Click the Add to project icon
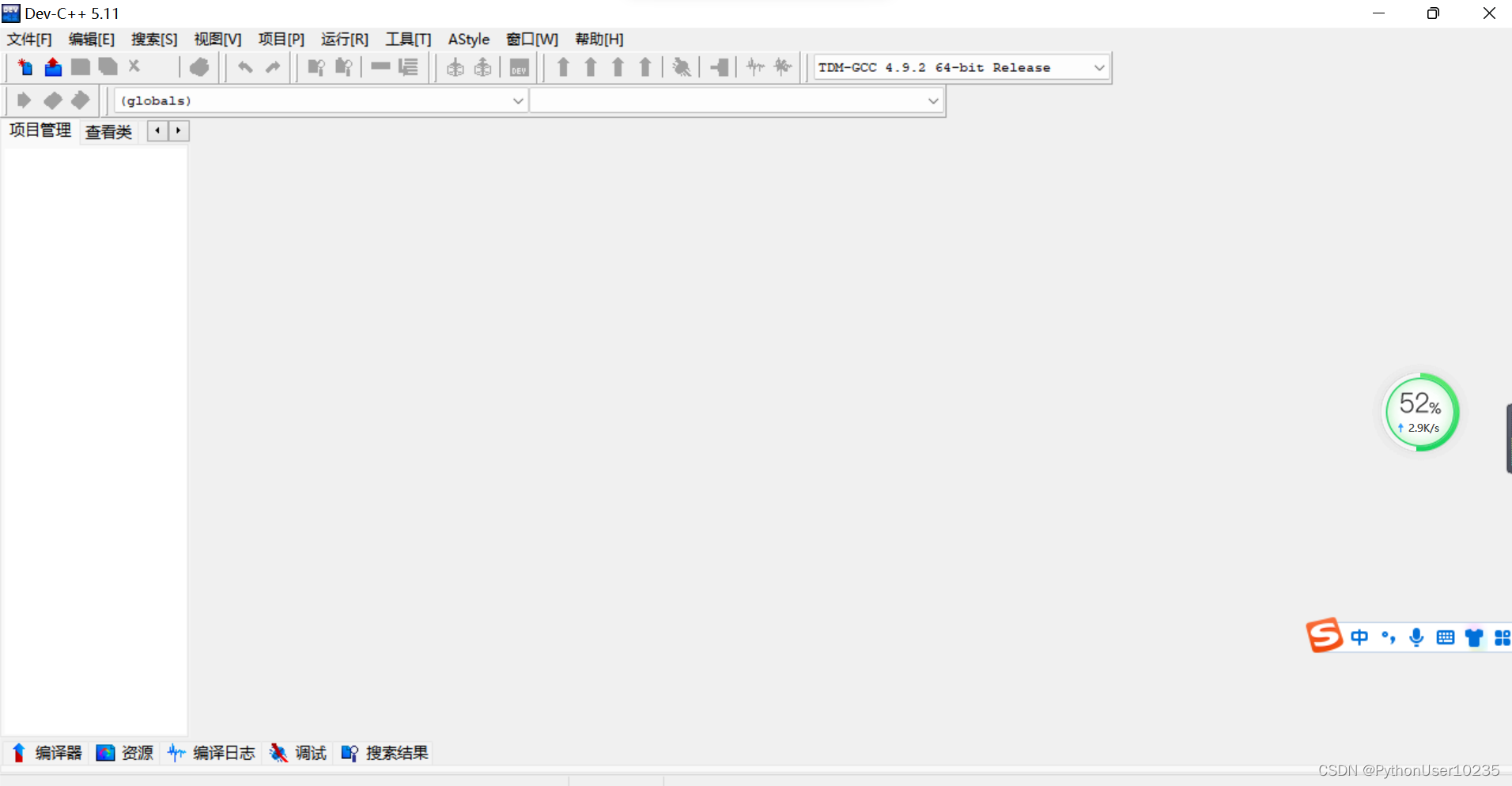Image resolution: width=1512 pixels, height=786 pixels. pyautogui.click(x=455, y=67)
